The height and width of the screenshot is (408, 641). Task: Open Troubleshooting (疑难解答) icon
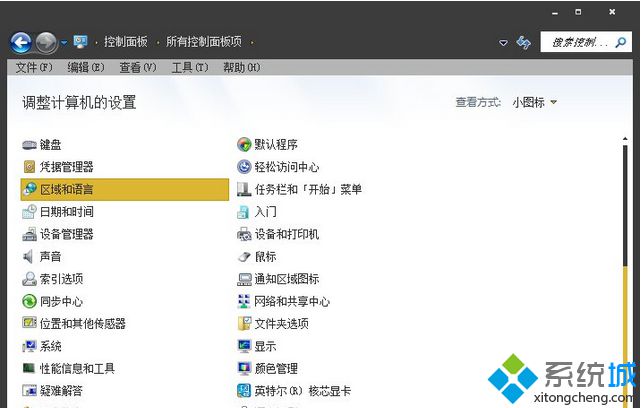tap(29, 391)
